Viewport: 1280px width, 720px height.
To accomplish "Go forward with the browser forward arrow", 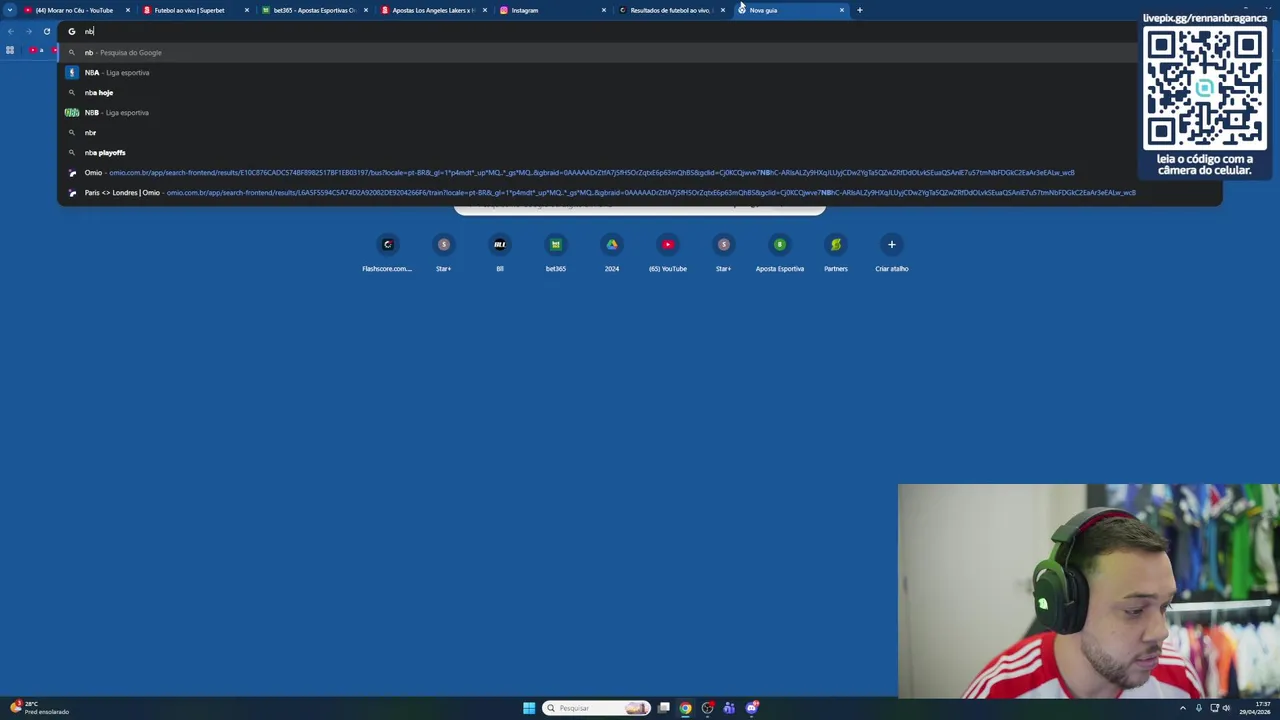I will 28,31.
